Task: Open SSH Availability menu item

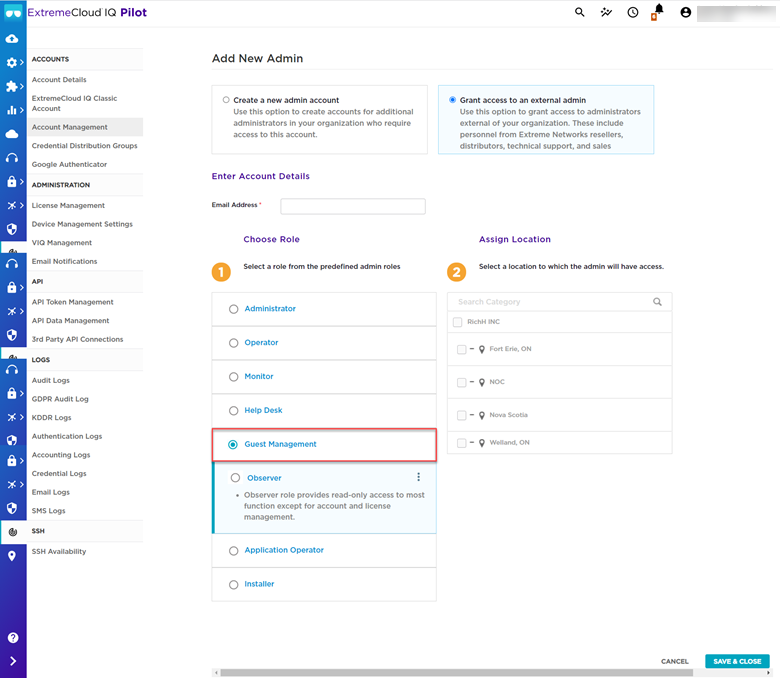Action: click(x=59, y=552)
